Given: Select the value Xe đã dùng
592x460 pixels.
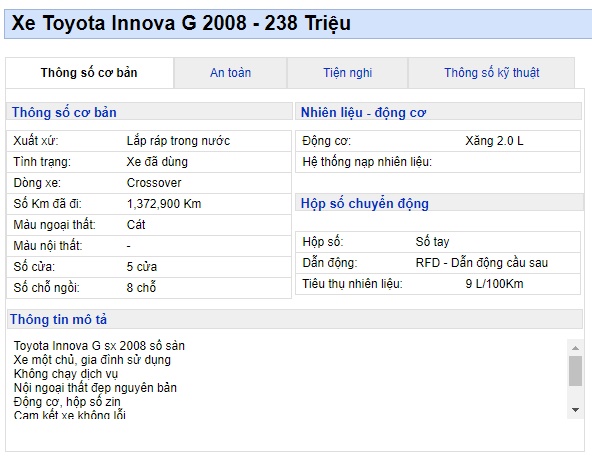Looking at the screenshot, I should [157, 162].
